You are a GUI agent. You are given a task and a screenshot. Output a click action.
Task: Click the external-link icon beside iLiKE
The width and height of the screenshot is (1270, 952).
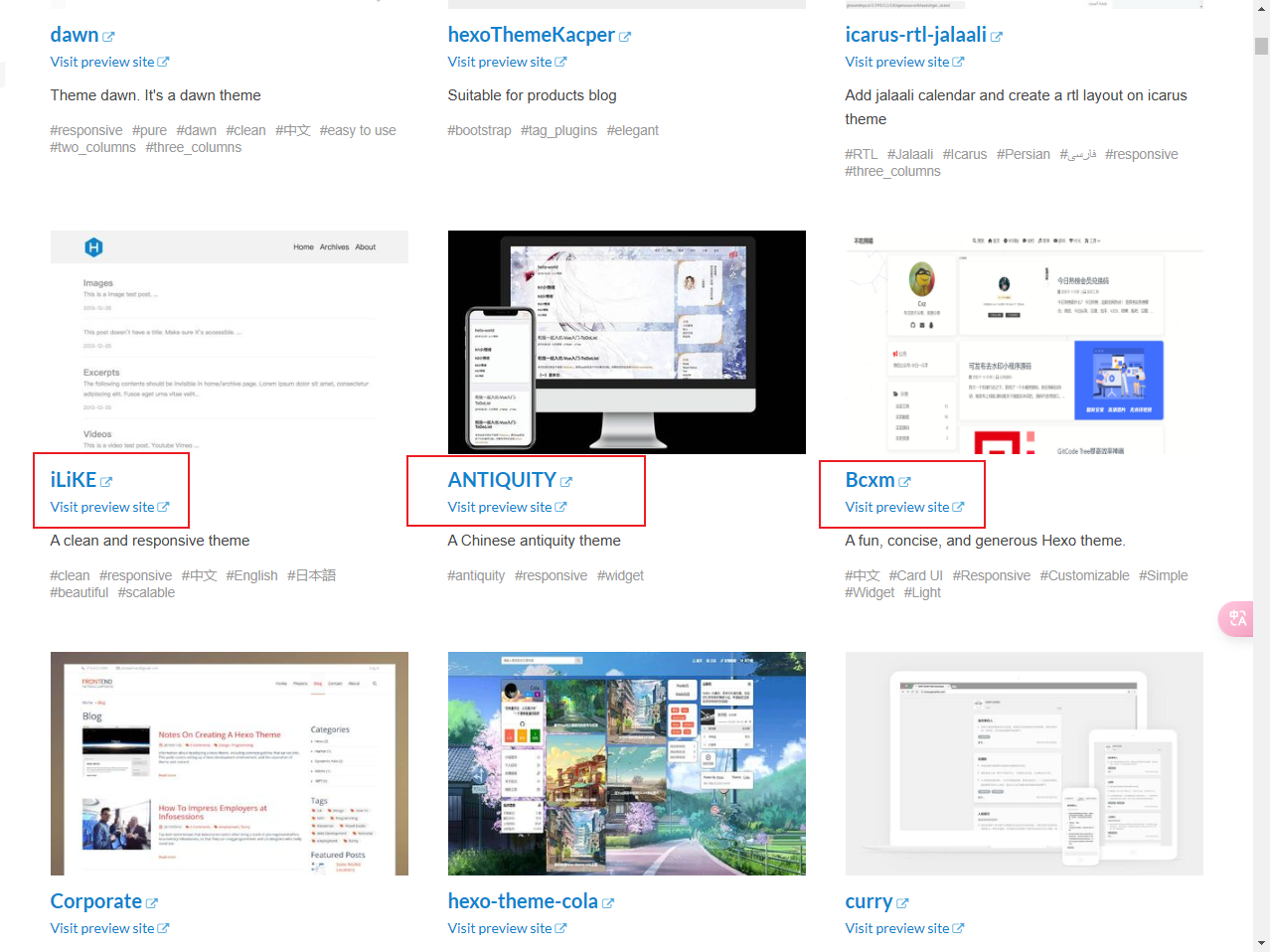(106, 482)
